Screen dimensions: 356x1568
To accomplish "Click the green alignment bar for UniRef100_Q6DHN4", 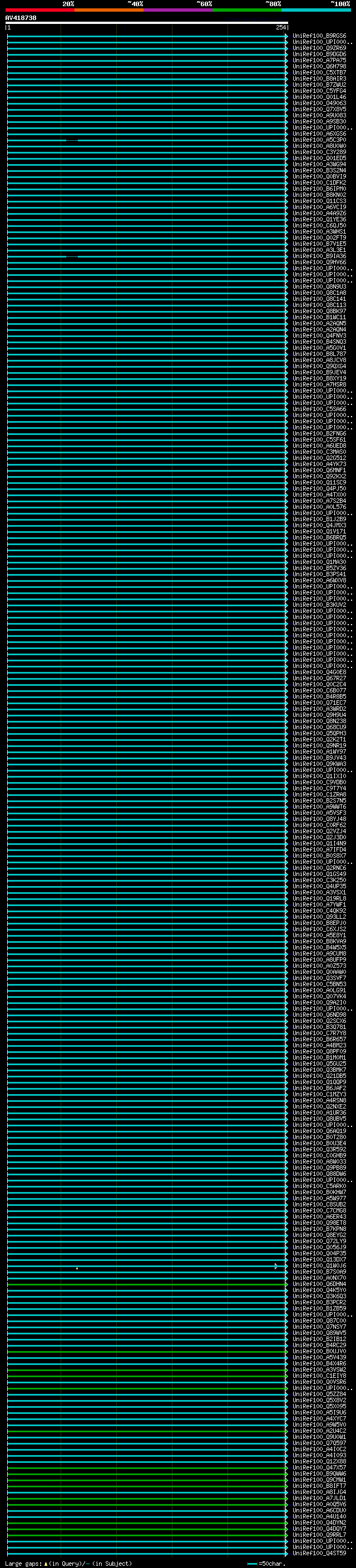I will 147,1284.
